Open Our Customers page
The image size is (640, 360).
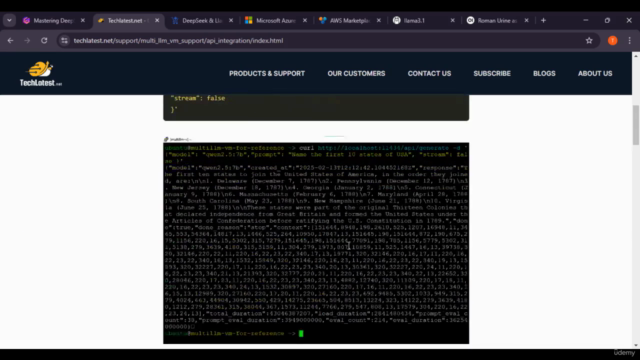356,73
